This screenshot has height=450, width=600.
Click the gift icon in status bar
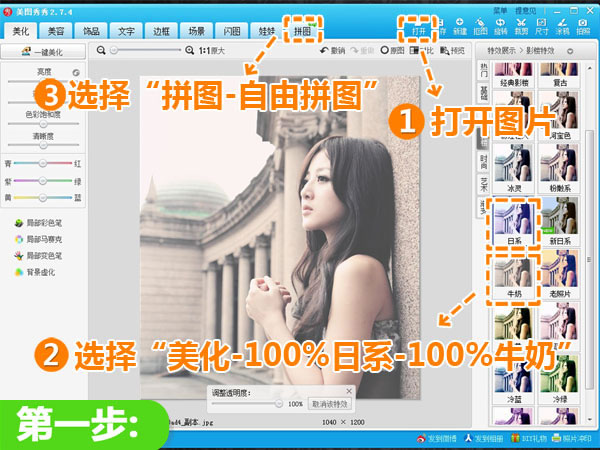pos(515,439)
